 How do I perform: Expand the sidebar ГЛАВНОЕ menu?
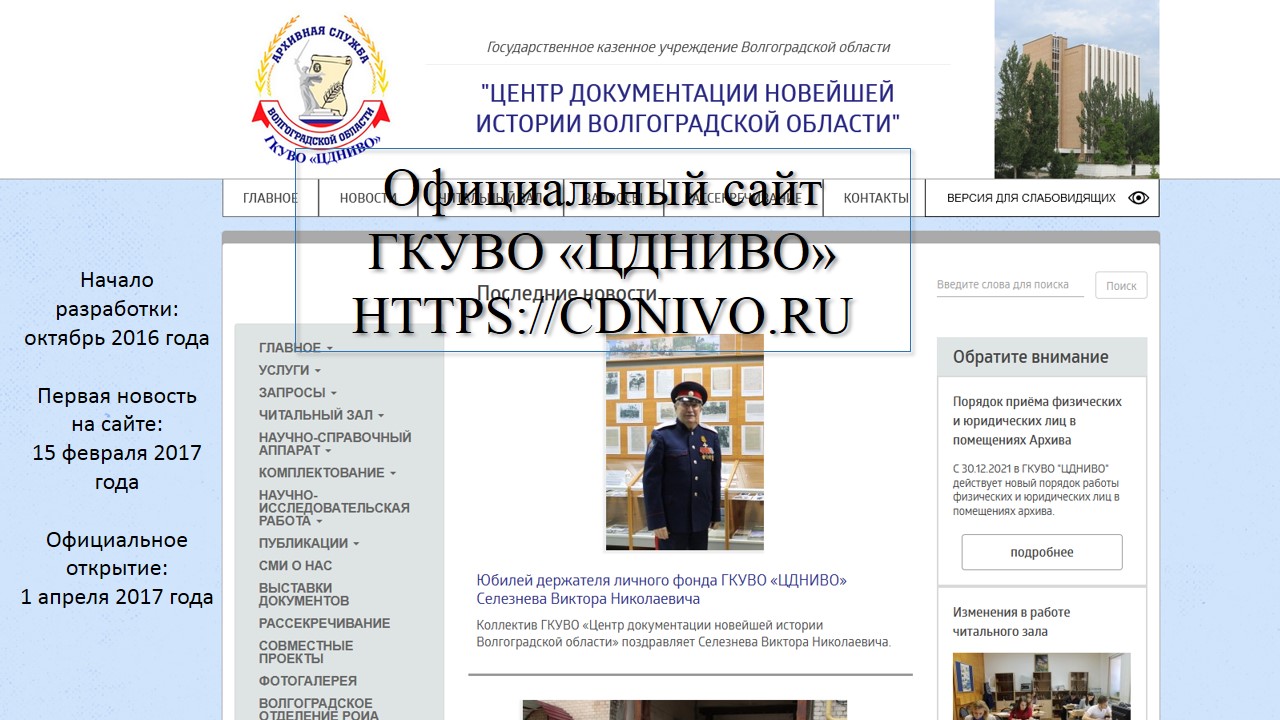295,348
